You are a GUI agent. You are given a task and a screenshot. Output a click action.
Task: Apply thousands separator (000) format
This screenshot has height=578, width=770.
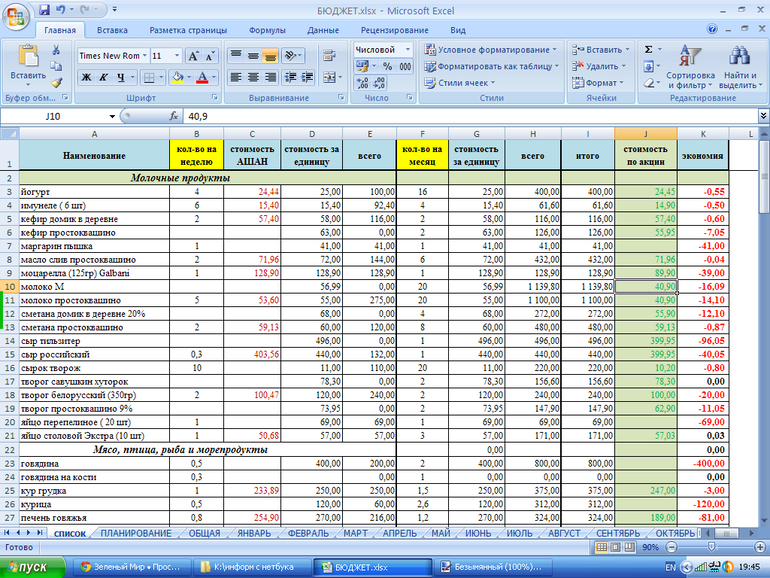pos(405,66)
